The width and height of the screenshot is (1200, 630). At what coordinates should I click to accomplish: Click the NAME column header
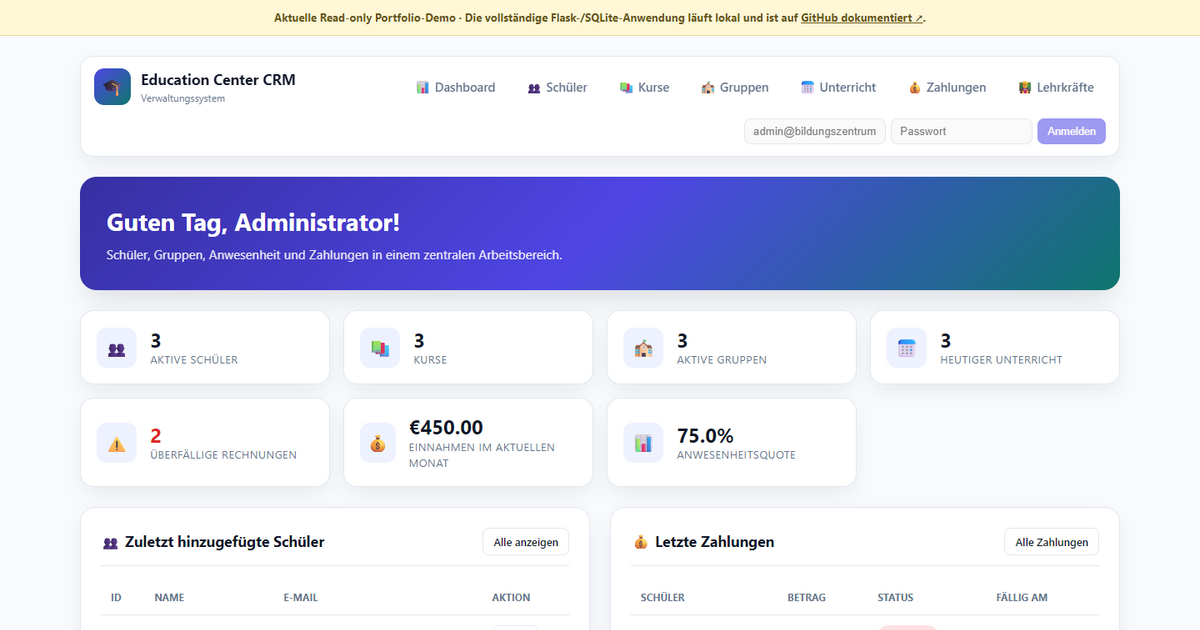[169, 598]
